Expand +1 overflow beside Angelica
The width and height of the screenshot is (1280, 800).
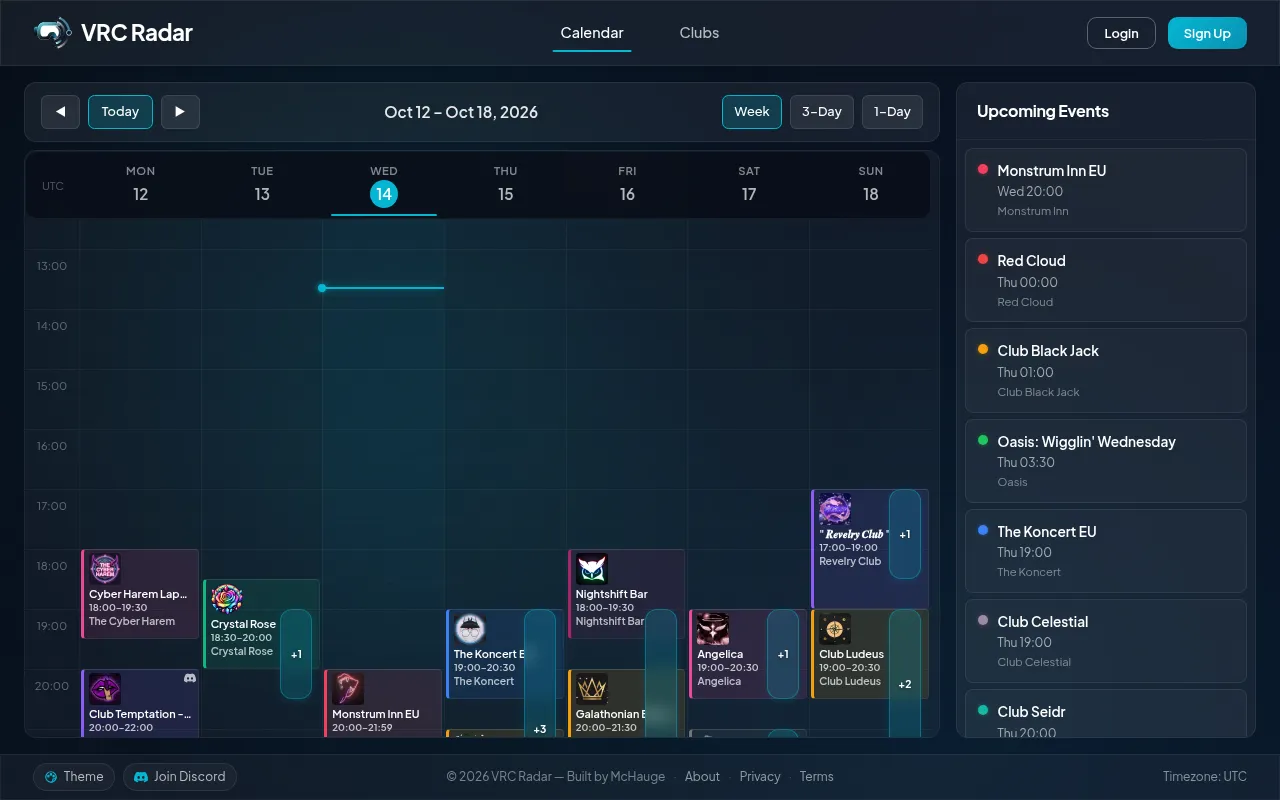[783, 654]
